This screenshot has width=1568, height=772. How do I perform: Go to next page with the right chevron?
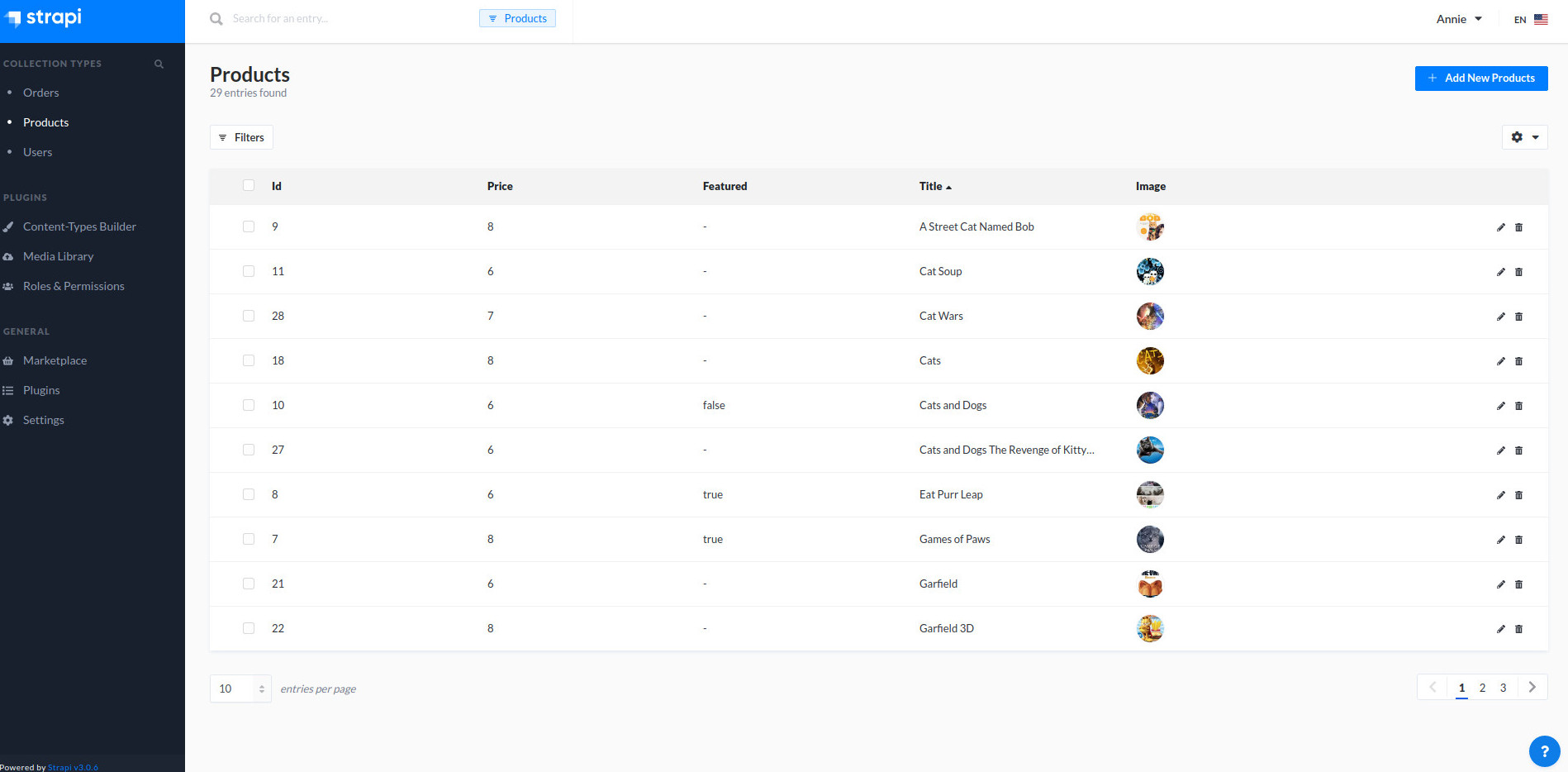[x=1532, y=687]
